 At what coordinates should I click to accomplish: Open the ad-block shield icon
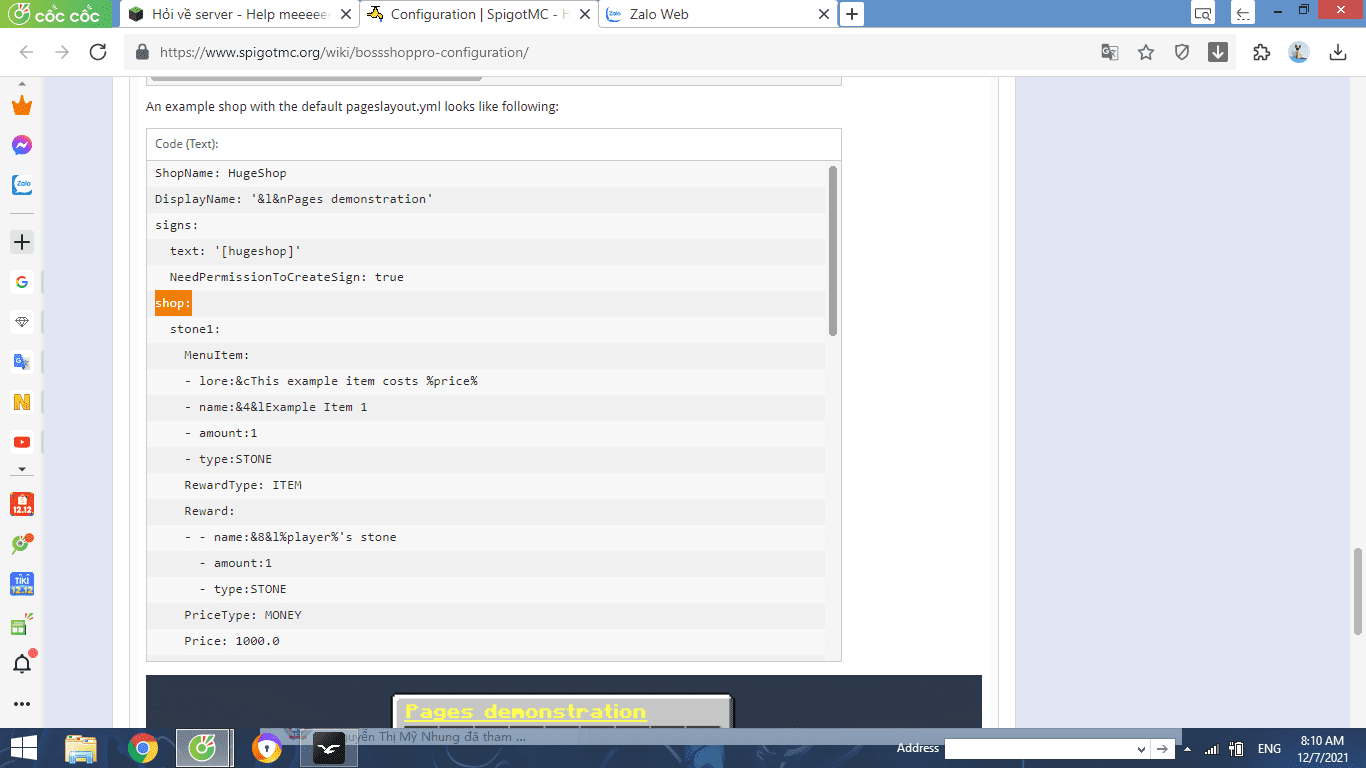[x=1182, y=52]
